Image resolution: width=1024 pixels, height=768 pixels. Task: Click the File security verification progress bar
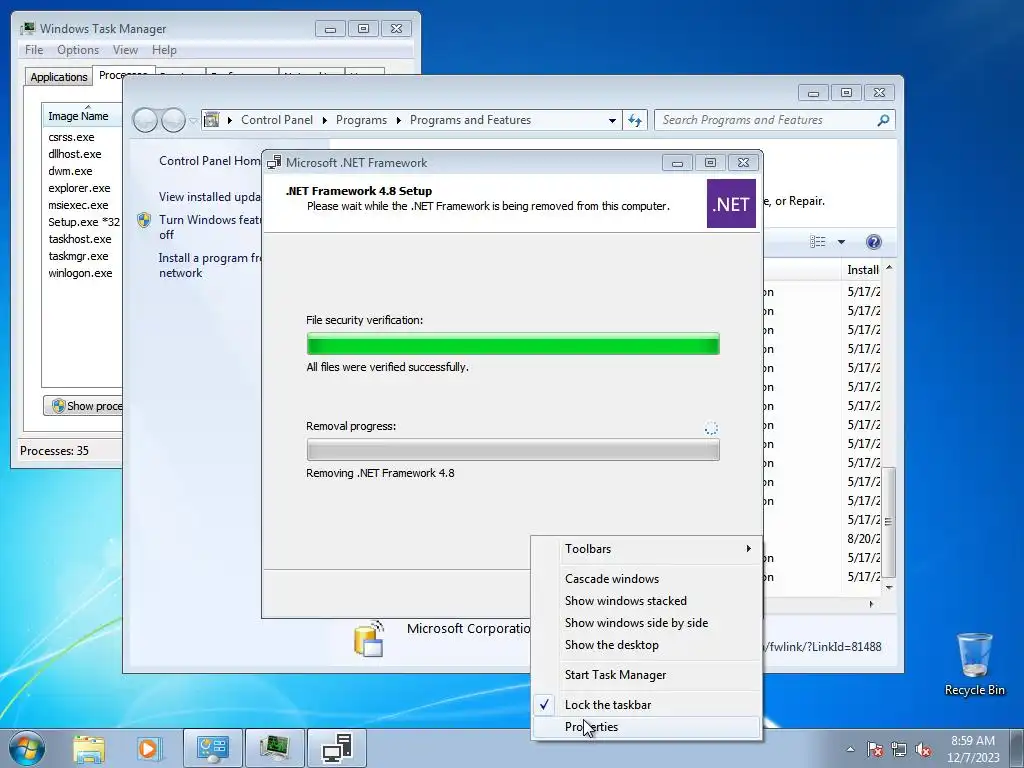point(513,344)
